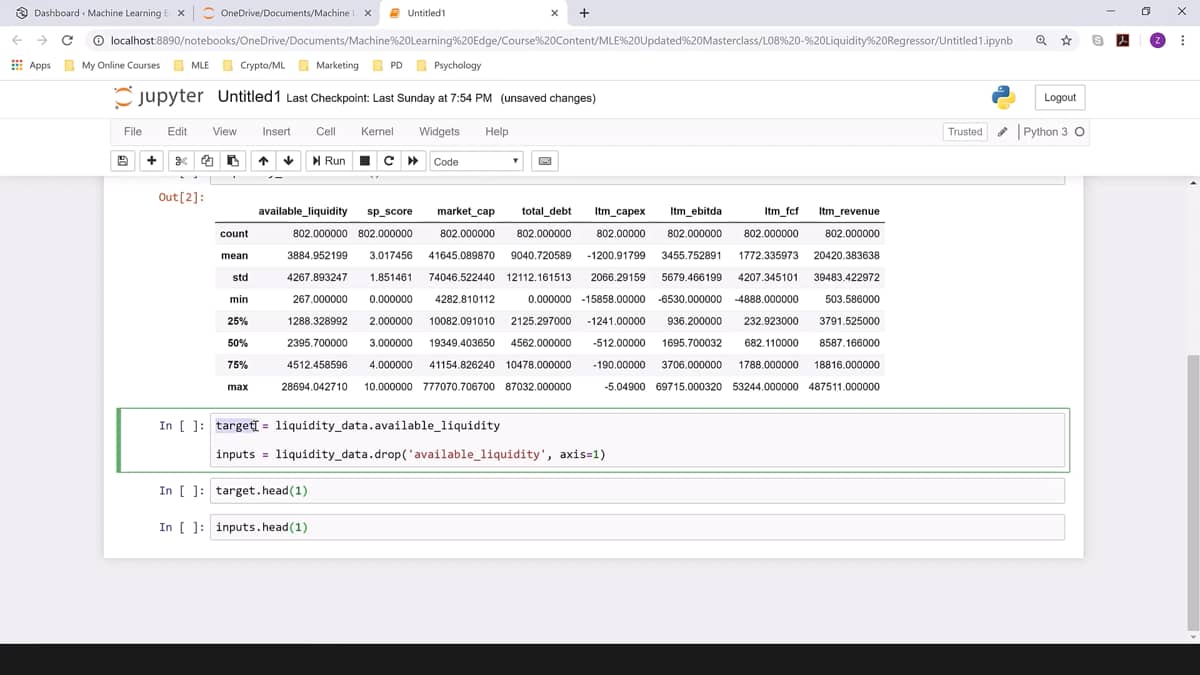Click the mean row label
This screenshot has height=675, width=1200.
tap(234, 256)
